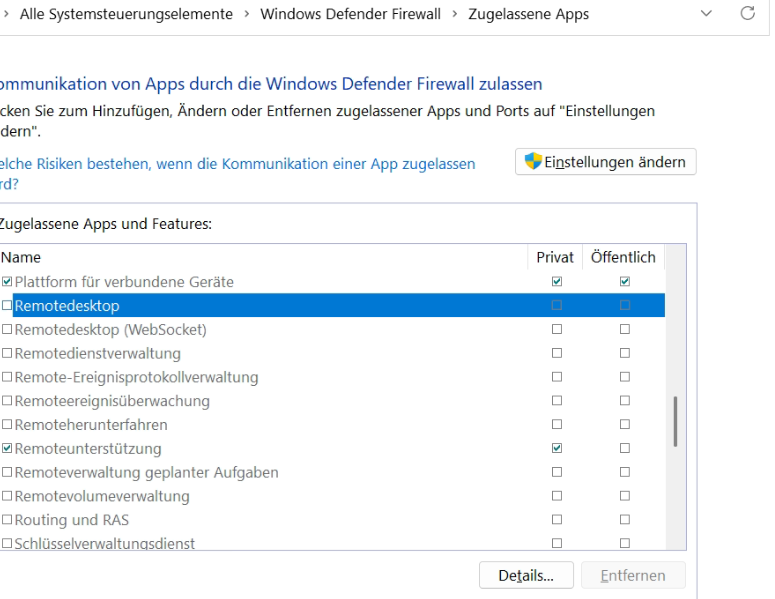
Task: Uncheck Plattform für verbundene Geräte name checkbox
Action: pos(7,282)
